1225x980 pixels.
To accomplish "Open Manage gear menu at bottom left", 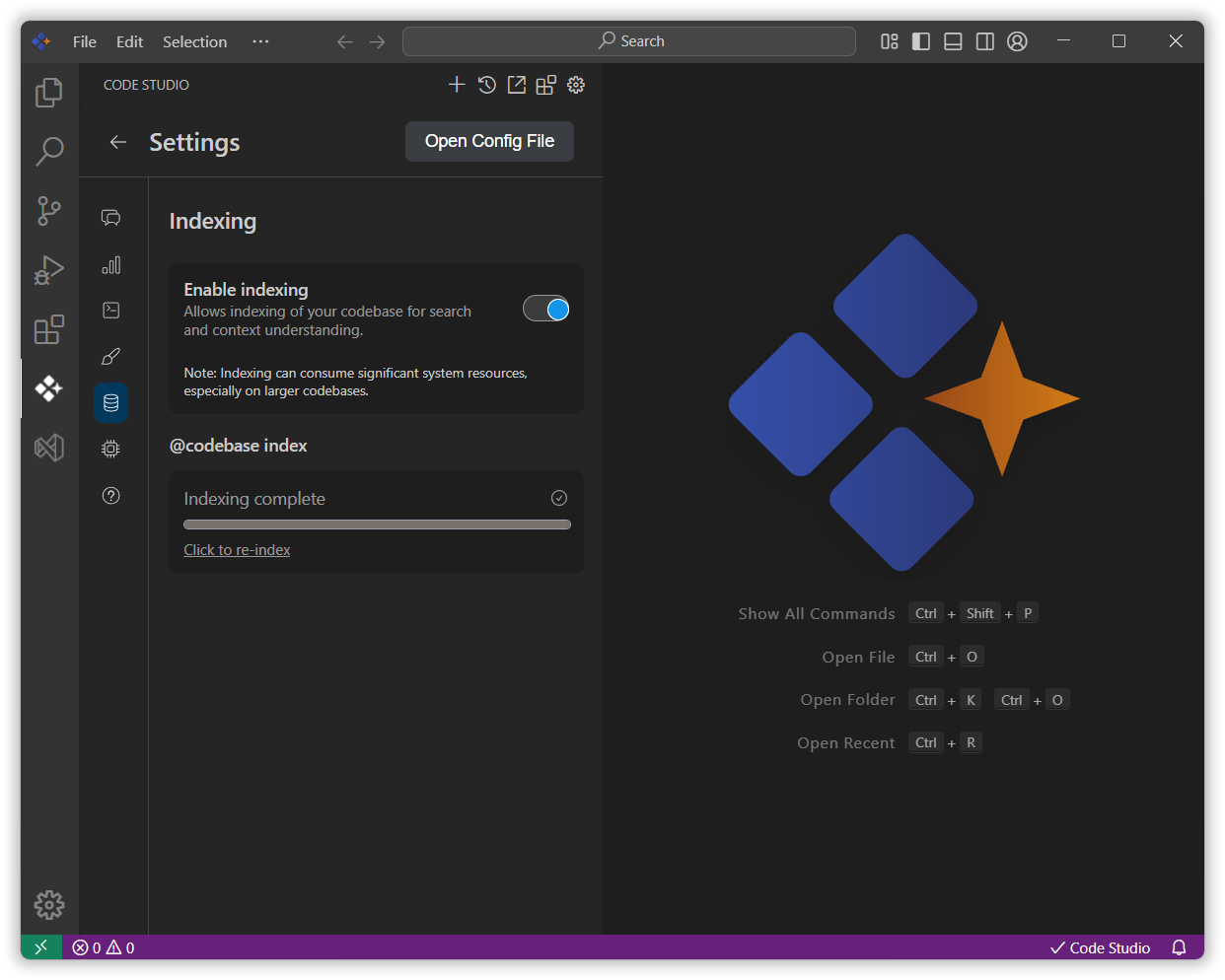I will pos(49,904).
